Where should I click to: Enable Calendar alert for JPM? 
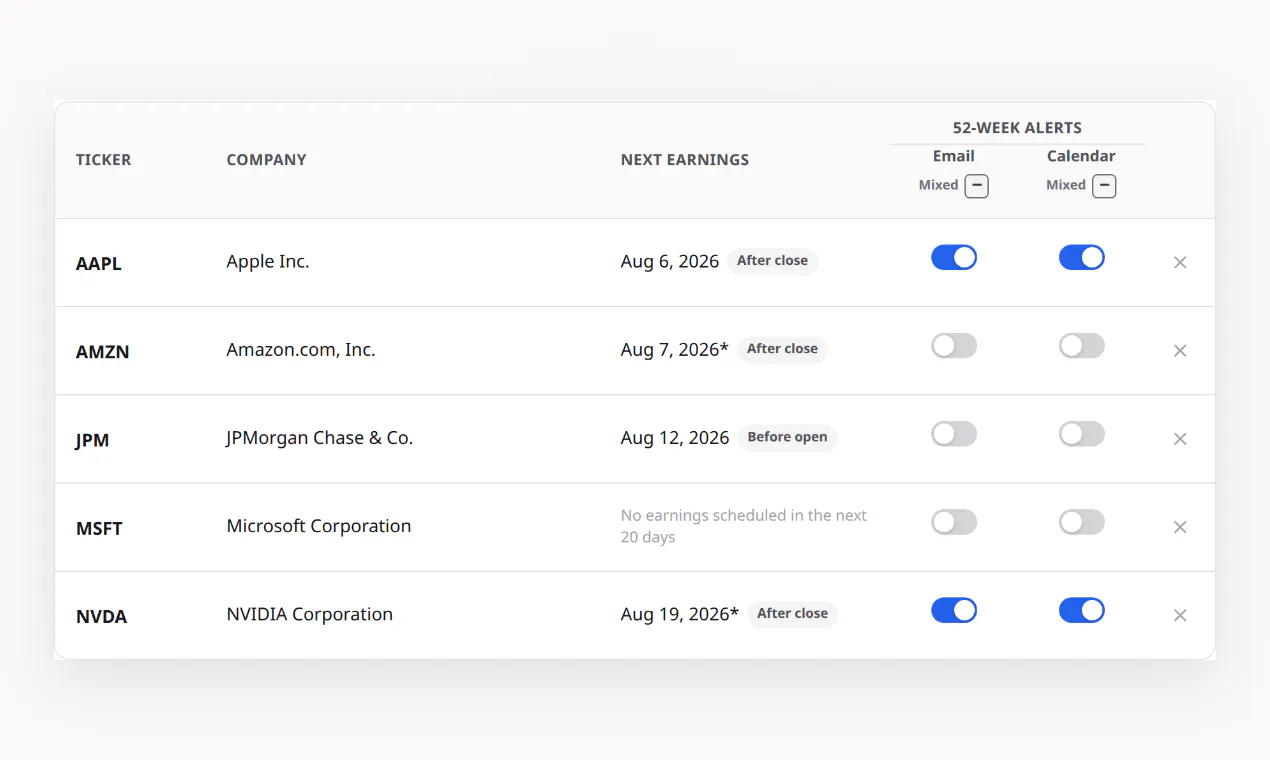(1082, 434)
